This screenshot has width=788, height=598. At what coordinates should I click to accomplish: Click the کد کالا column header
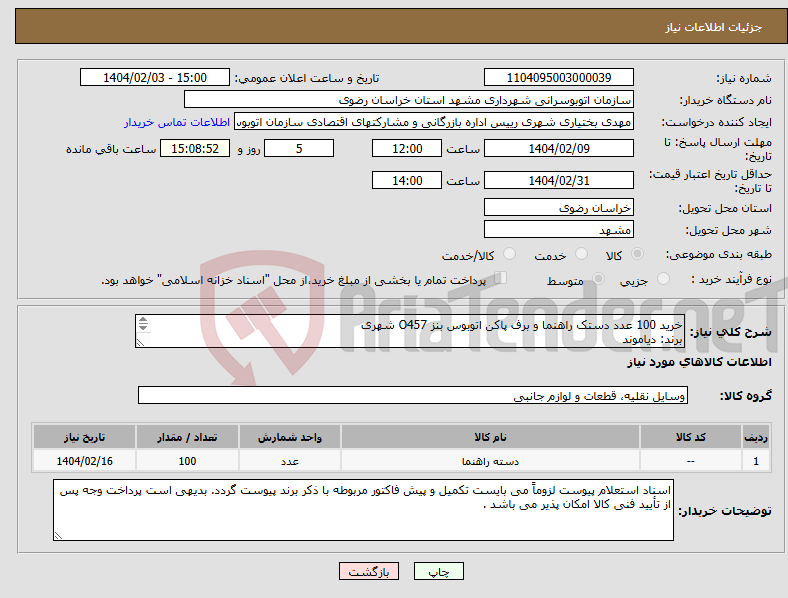(x=691, y=437)
